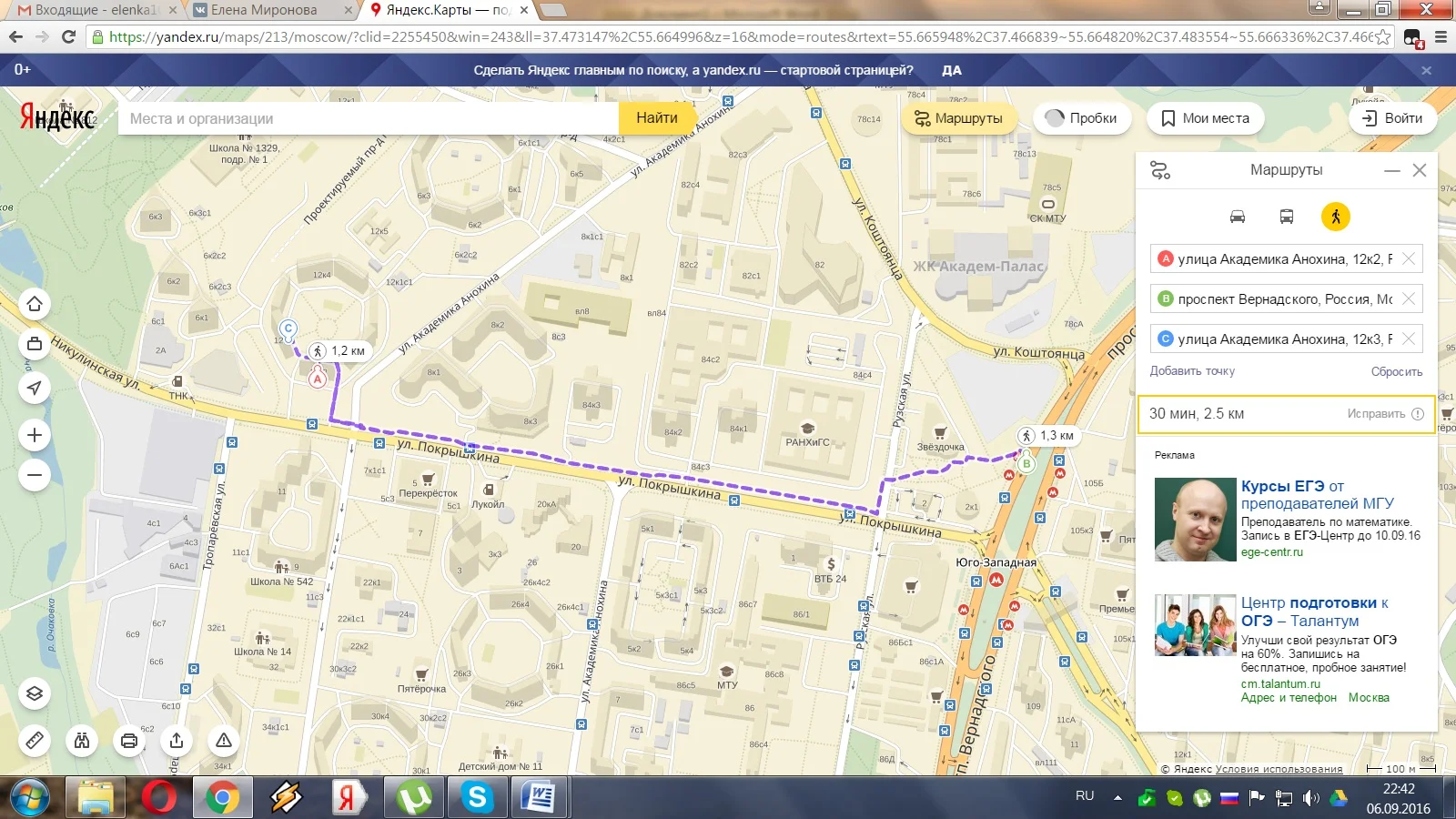Go back to the previous page
This screenshot has height=819, width=1456.
[15, 37]
